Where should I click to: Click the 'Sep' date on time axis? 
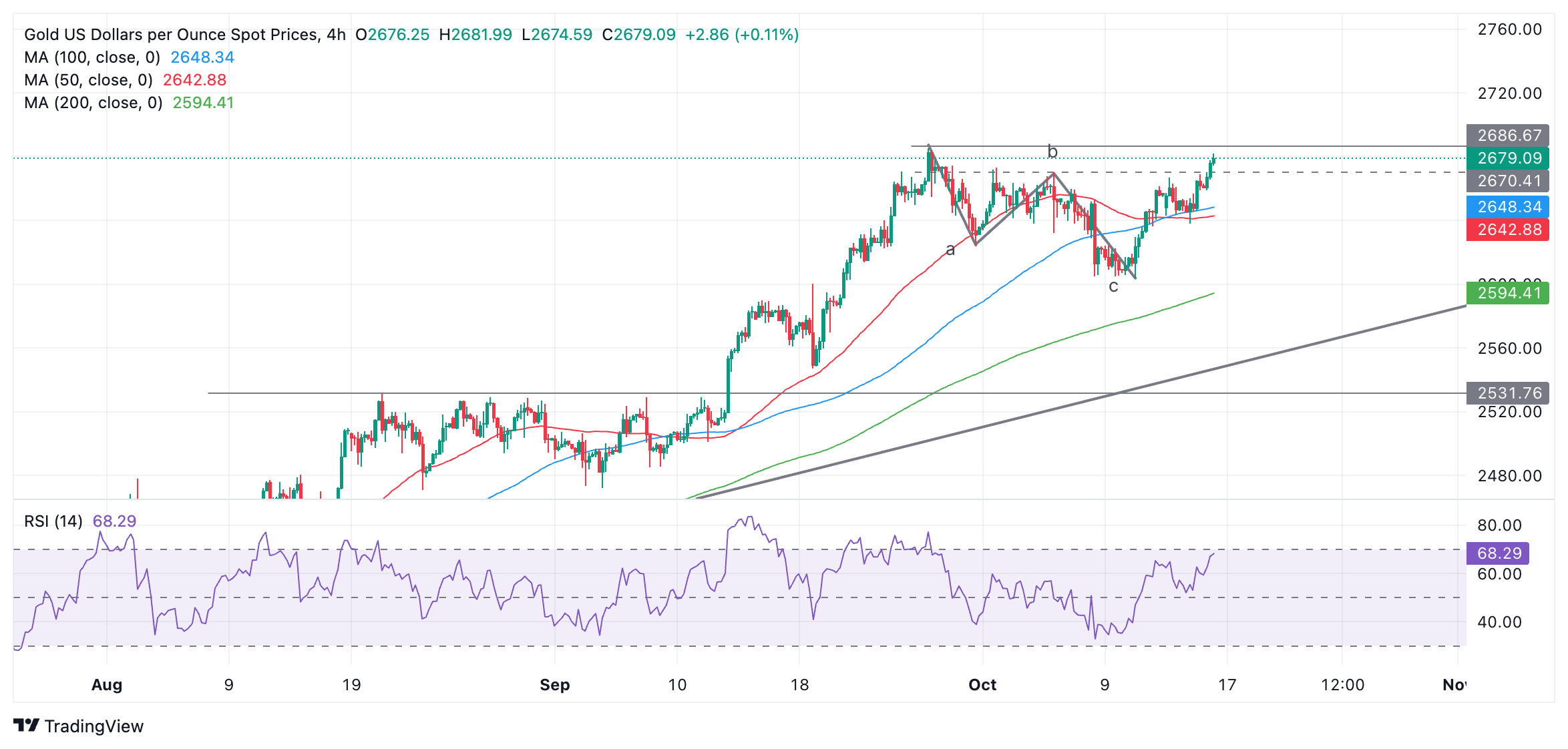[x=555, y=685]
